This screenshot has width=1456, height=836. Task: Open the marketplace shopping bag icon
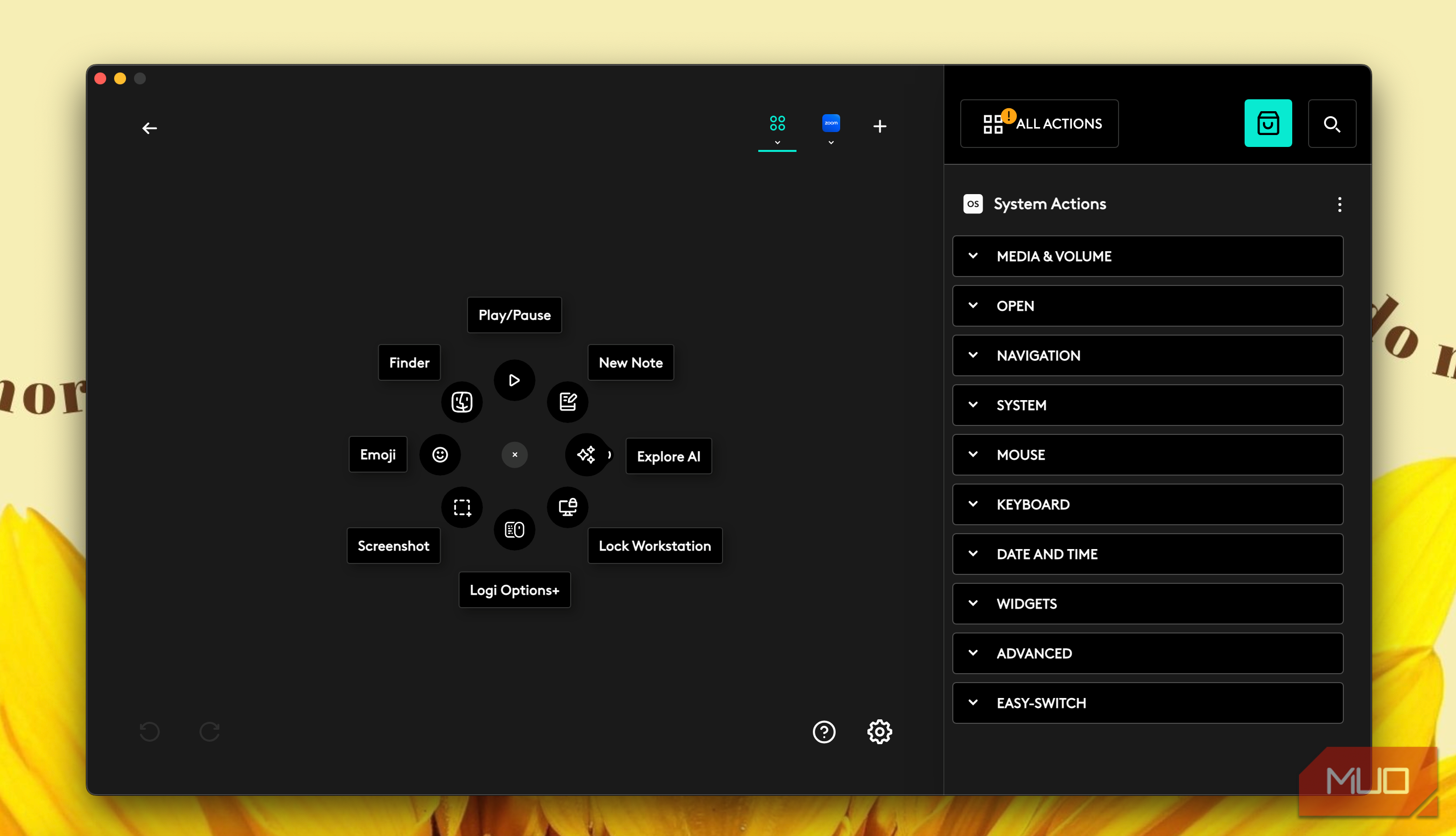[x=1268, y=124]
